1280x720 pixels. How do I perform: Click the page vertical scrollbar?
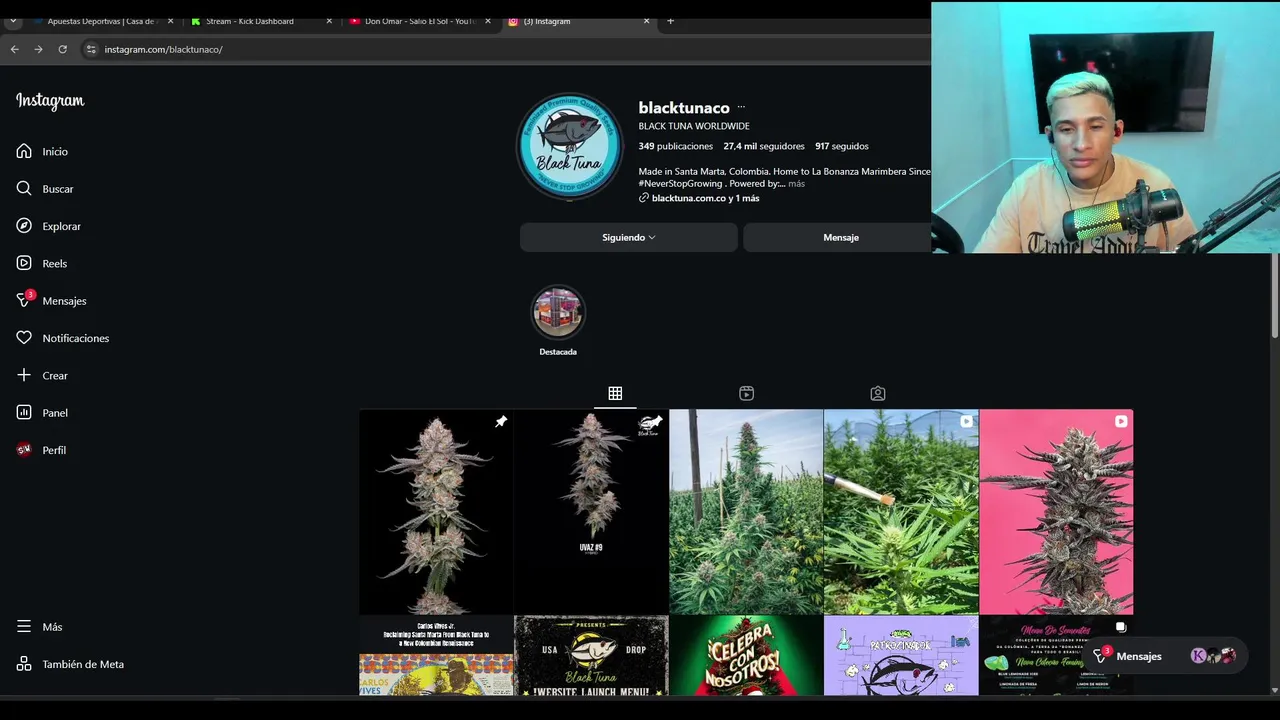[1274, 295]
